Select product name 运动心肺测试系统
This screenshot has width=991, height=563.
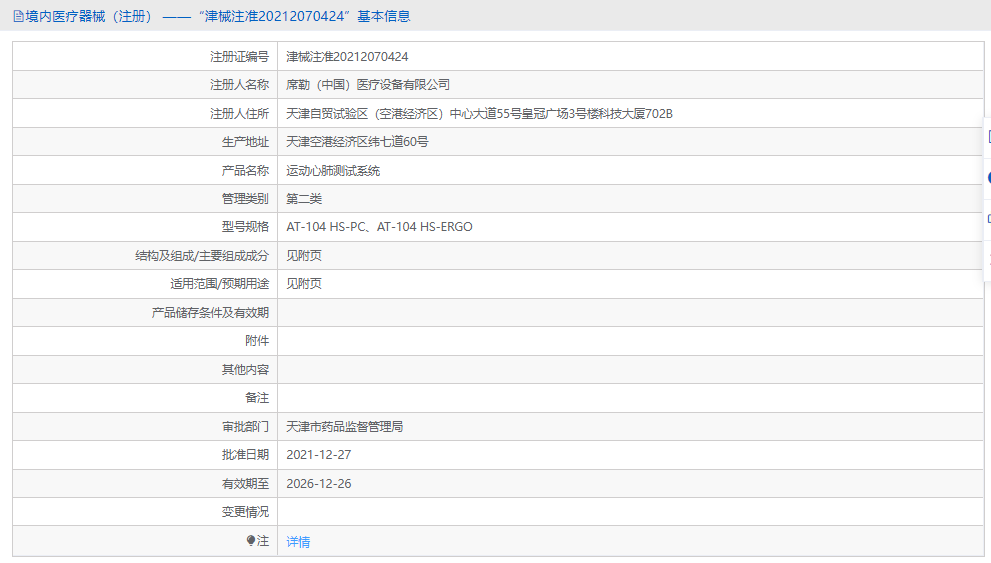tap(333, 171)
